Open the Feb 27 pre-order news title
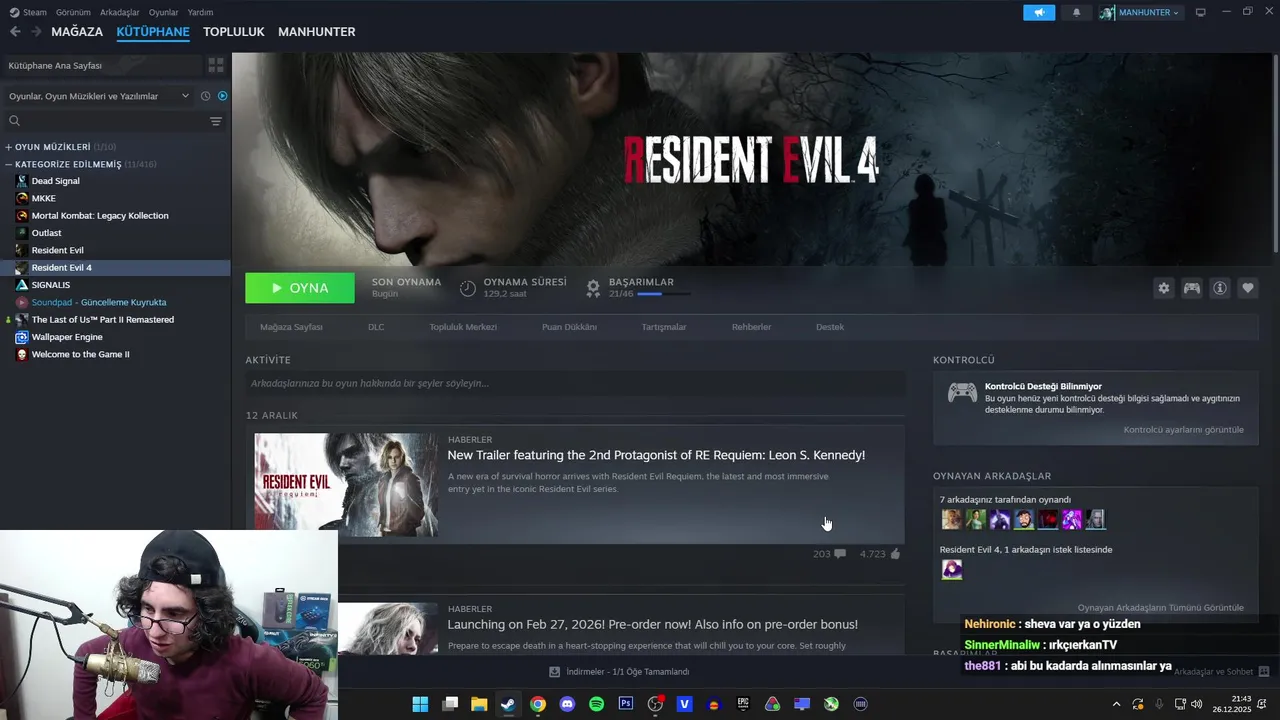1280x720 pixels. (x=652, y=624)
